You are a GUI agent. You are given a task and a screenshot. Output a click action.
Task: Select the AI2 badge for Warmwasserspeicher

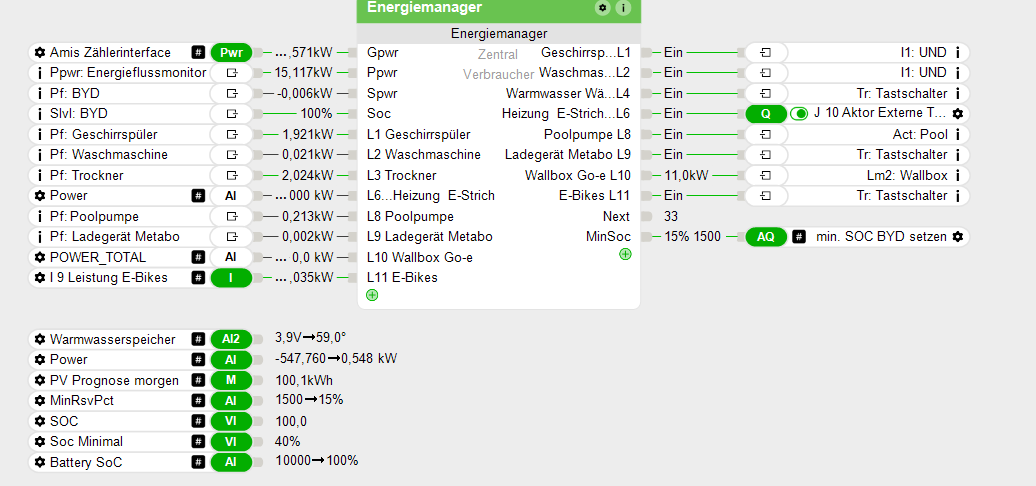pos(231,339)
